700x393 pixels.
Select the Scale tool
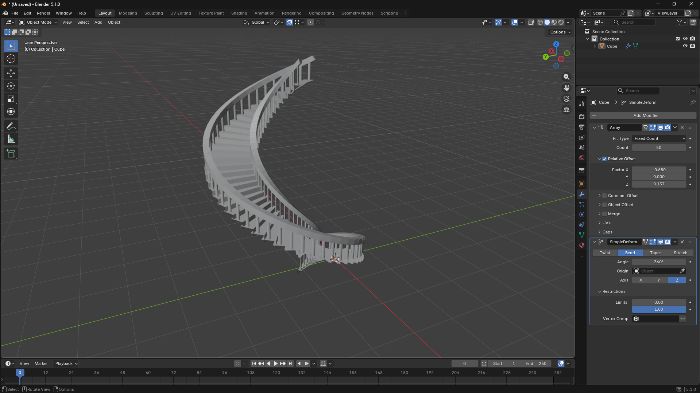tap(11, 98)
